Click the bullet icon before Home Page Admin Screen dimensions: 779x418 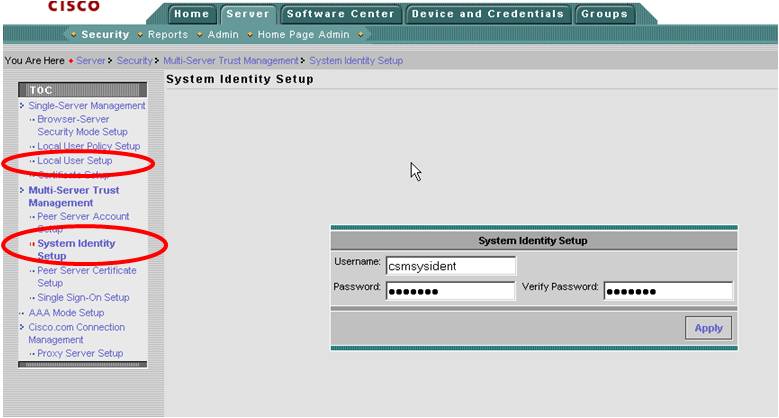(x=250, y=34)
